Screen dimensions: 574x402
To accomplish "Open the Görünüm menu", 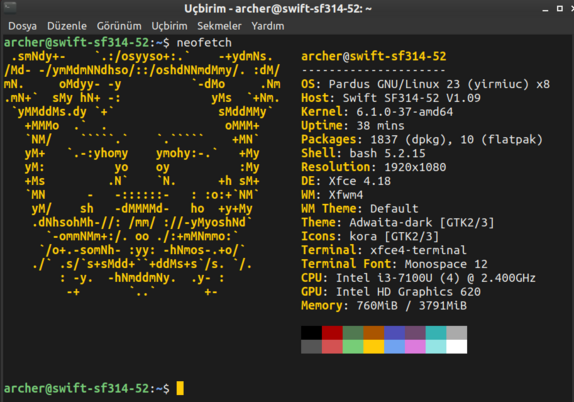I will point(119,26).
